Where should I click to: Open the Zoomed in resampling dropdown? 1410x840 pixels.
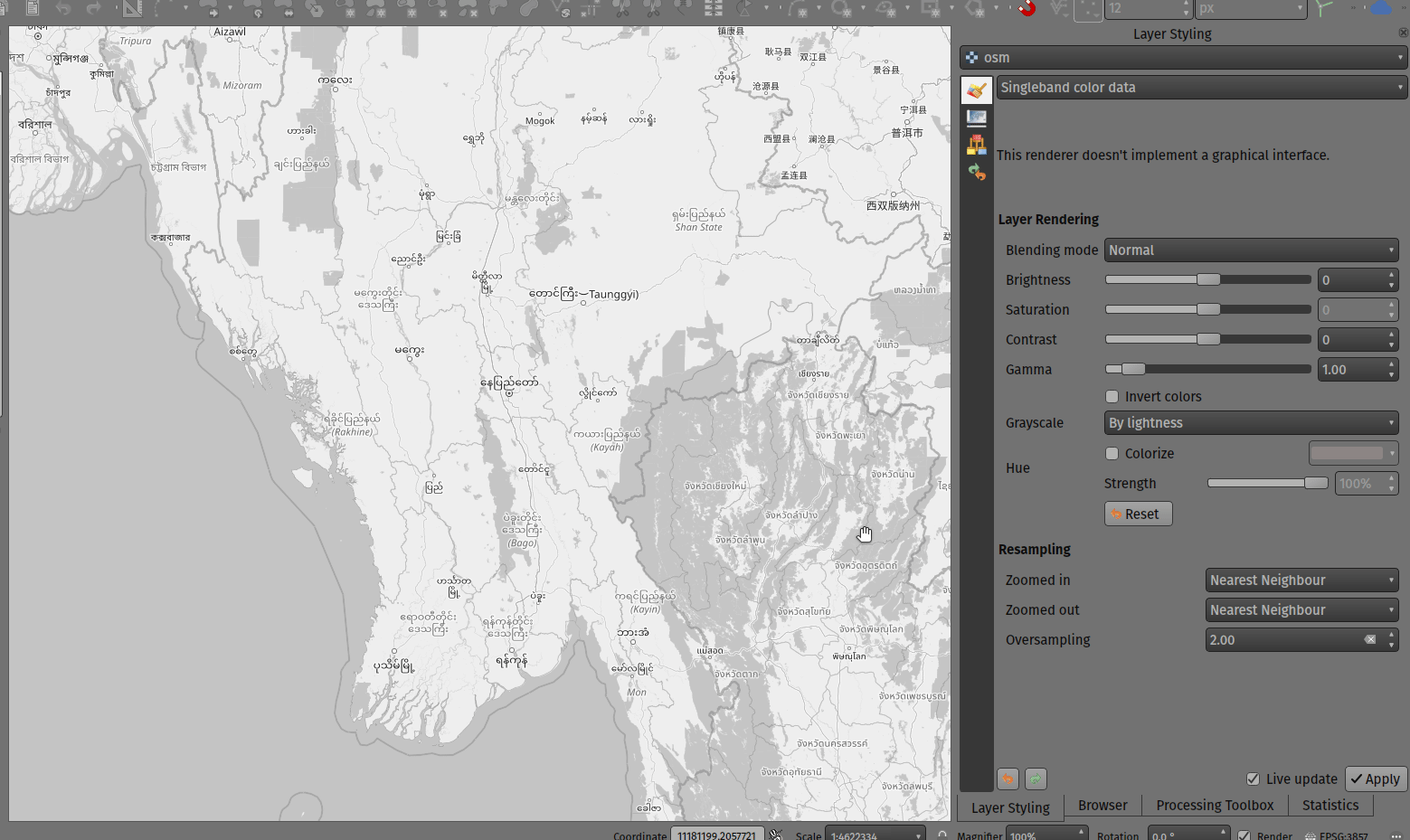click(x=1301, y=580)
